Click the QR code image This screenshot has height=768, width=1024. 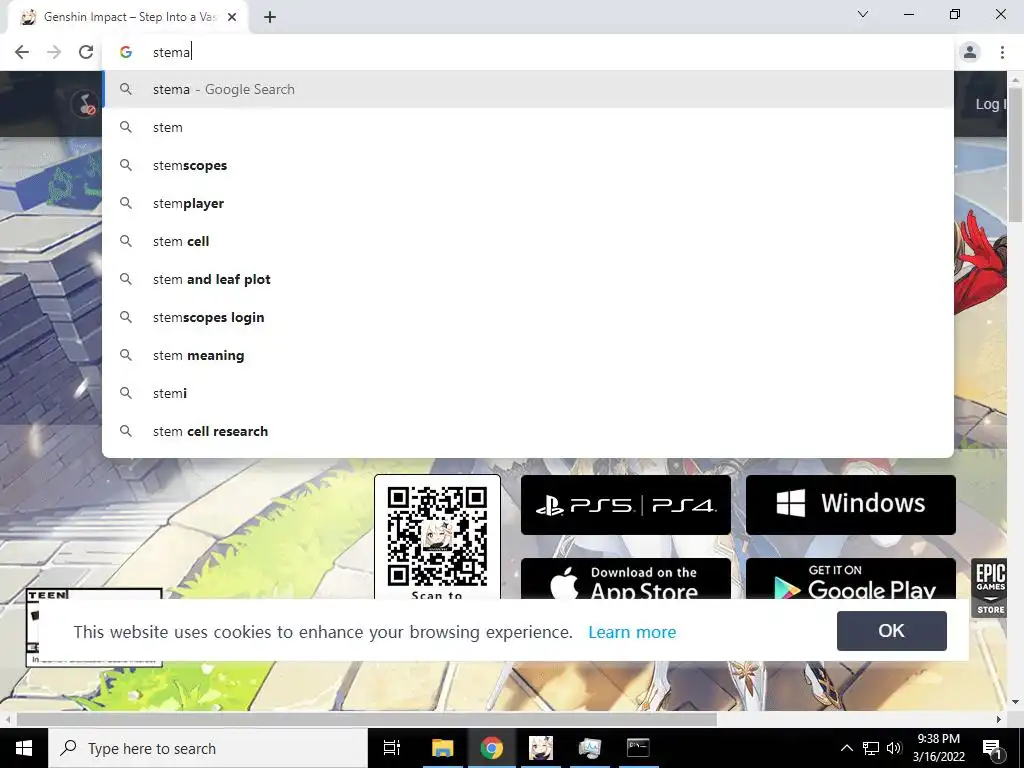click(437, 536)
